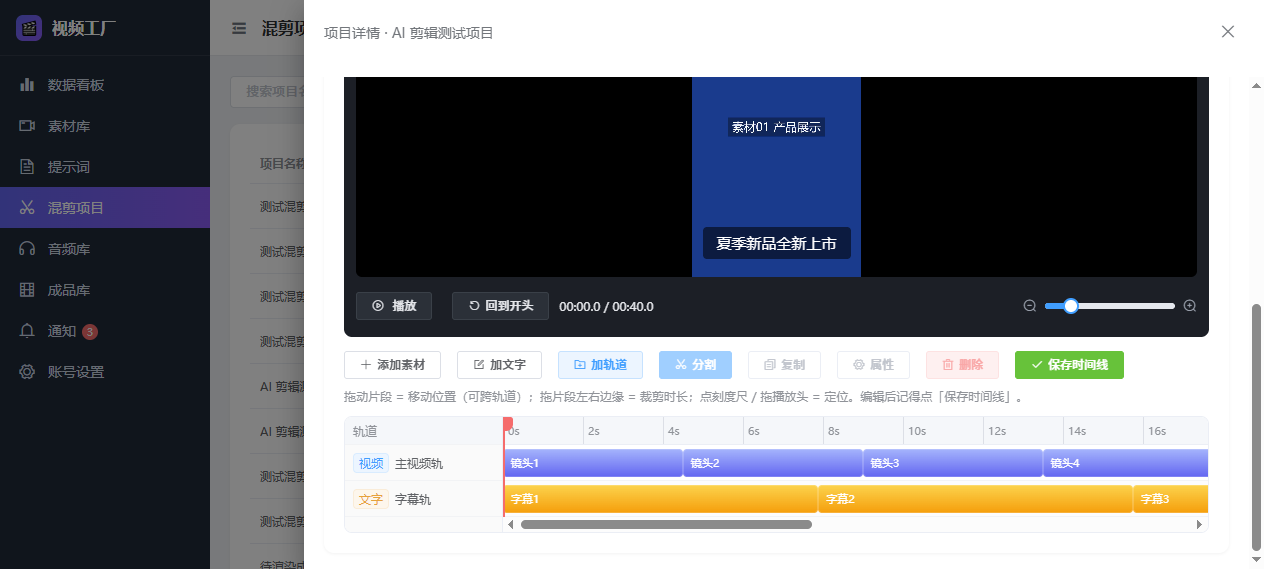
Task: Click timeline scroll right arrow
Action: [x=1200, y=524]
